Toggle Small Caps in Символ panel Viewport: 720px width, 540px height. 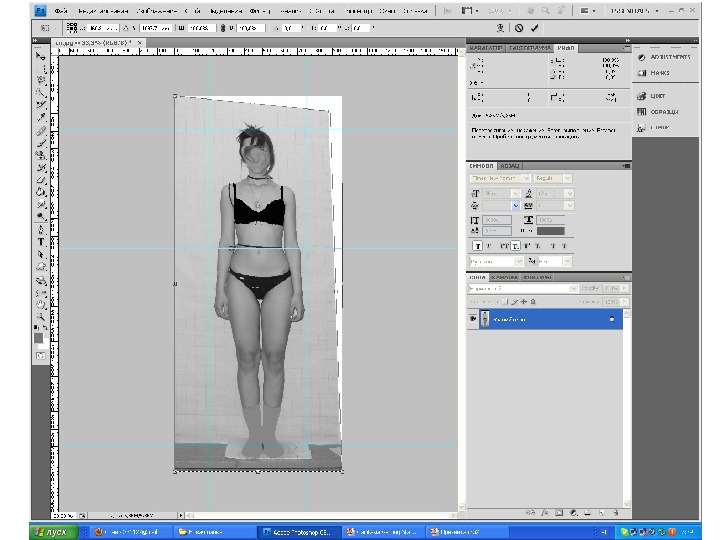pyautogui.click(x=516, y=246)
